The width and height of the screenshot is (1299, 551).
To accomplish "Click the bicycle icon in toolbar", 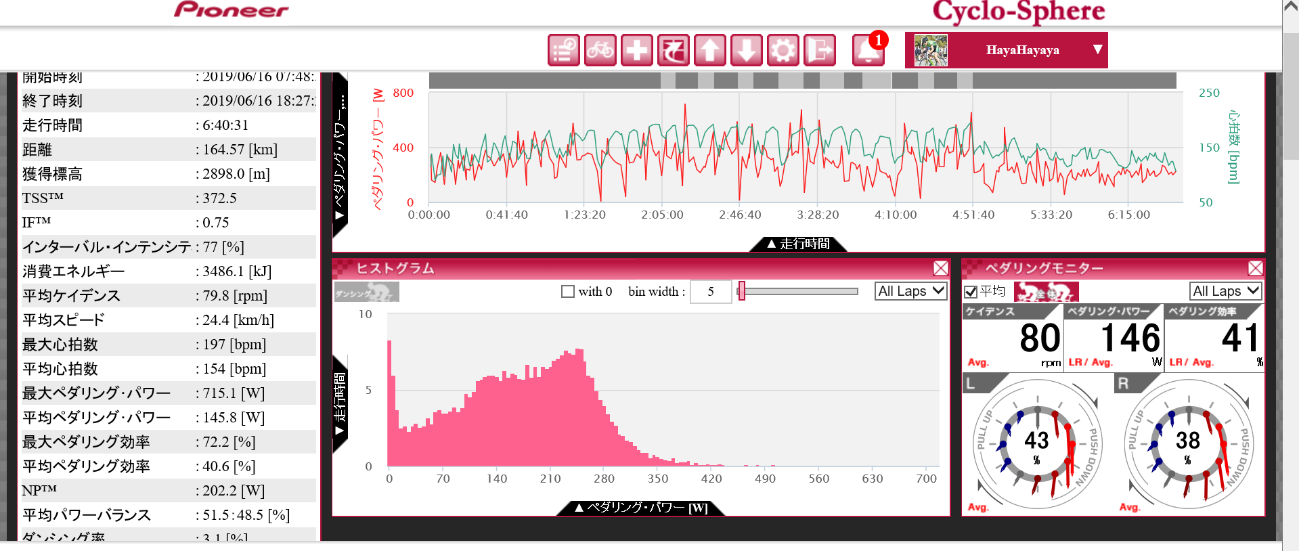I will point(600,50).
